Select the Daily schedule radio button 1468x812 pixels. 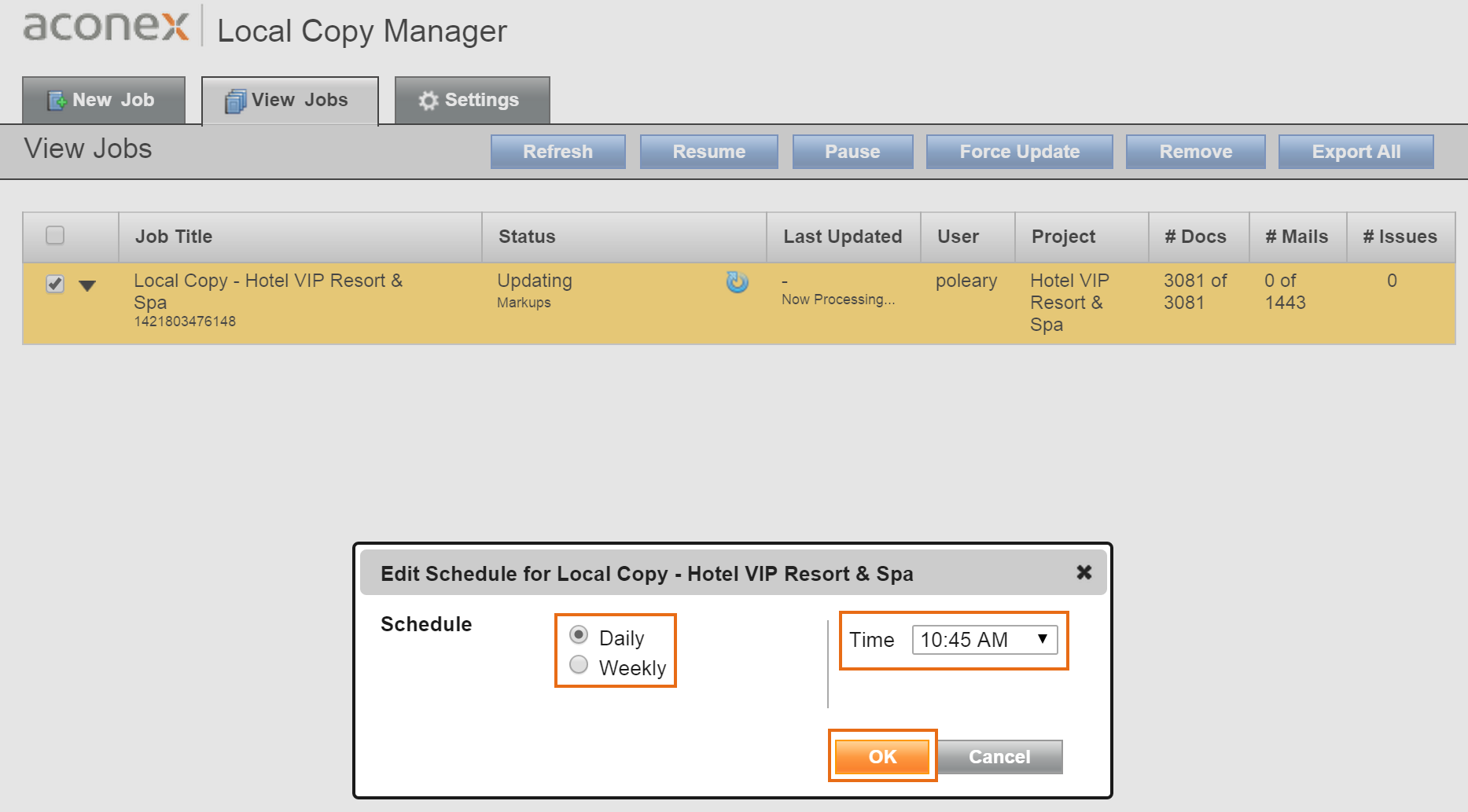coord(579,634)
